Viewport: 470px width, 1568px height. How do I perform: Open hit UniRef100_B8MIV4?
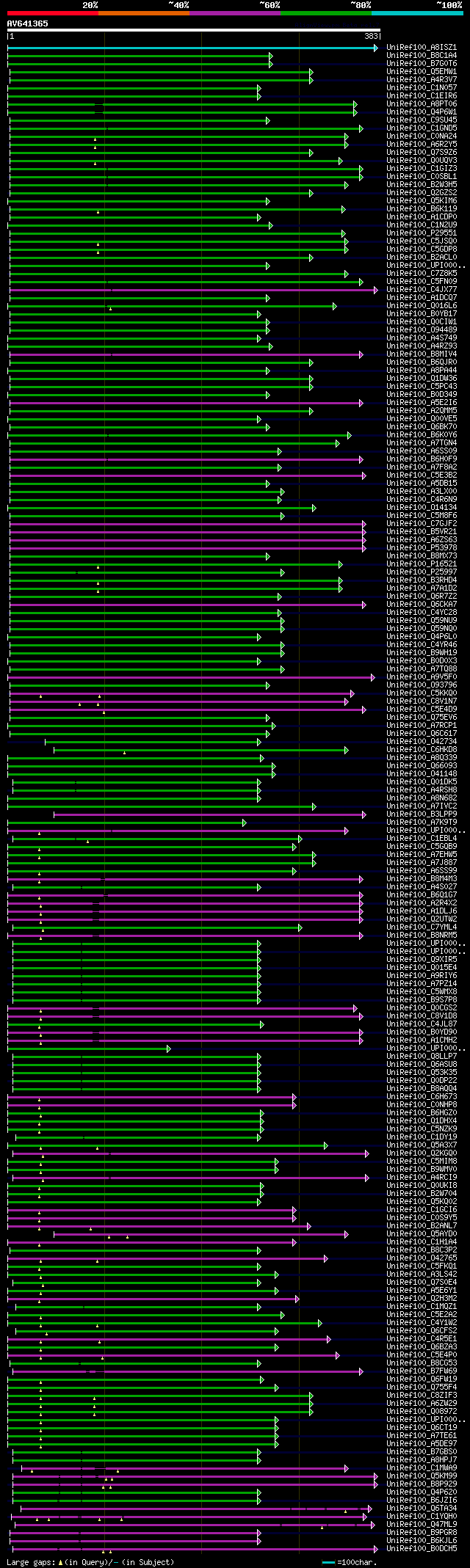point(422,354)
